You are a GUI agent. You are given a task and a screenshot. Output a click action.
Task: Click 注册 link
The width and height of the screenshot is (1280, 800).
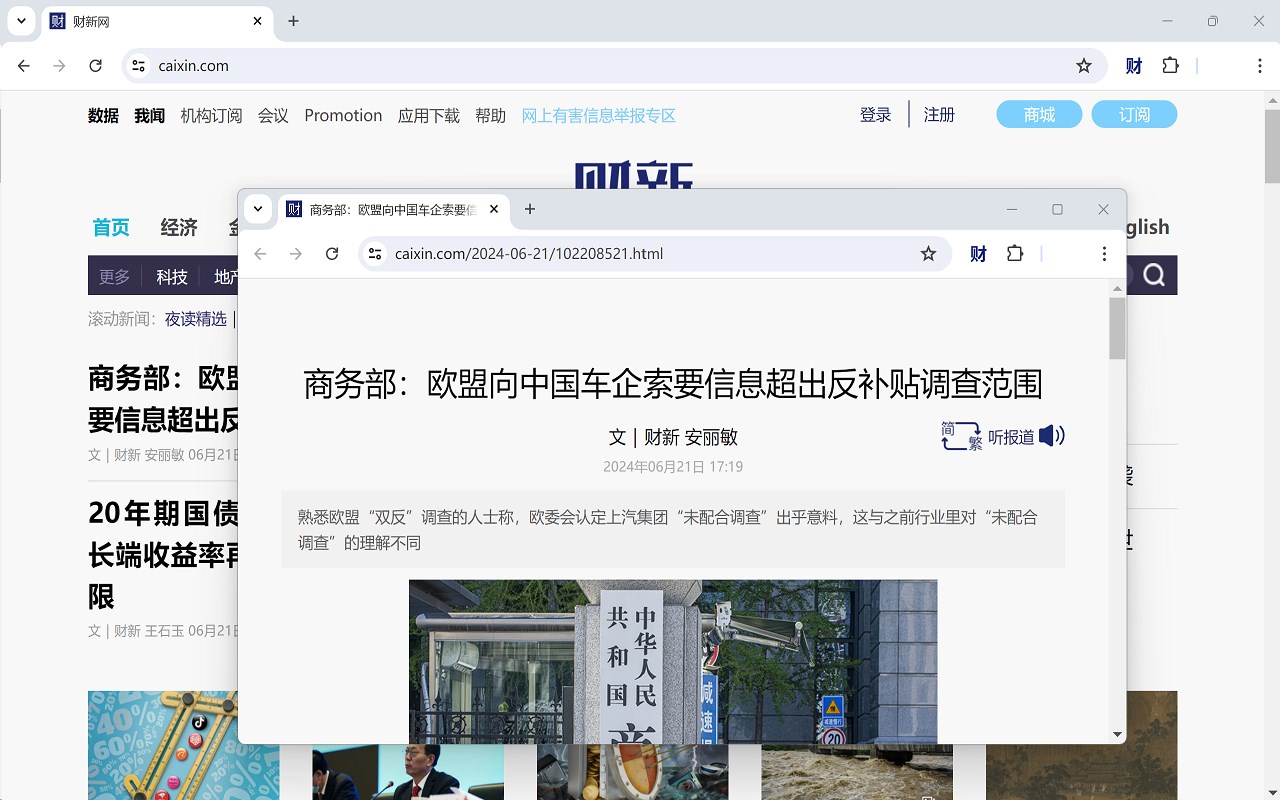pos(939,115)
